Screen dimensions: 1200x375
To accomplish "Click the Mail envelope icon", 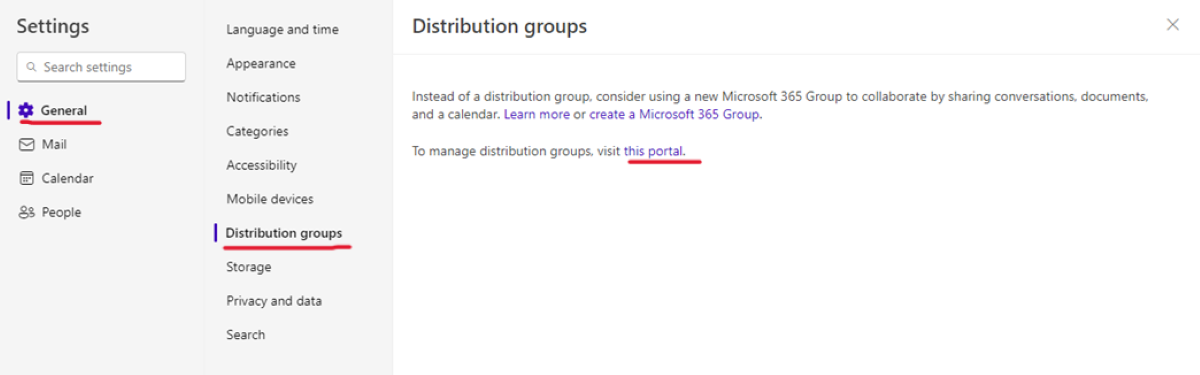I will (27, 144).
